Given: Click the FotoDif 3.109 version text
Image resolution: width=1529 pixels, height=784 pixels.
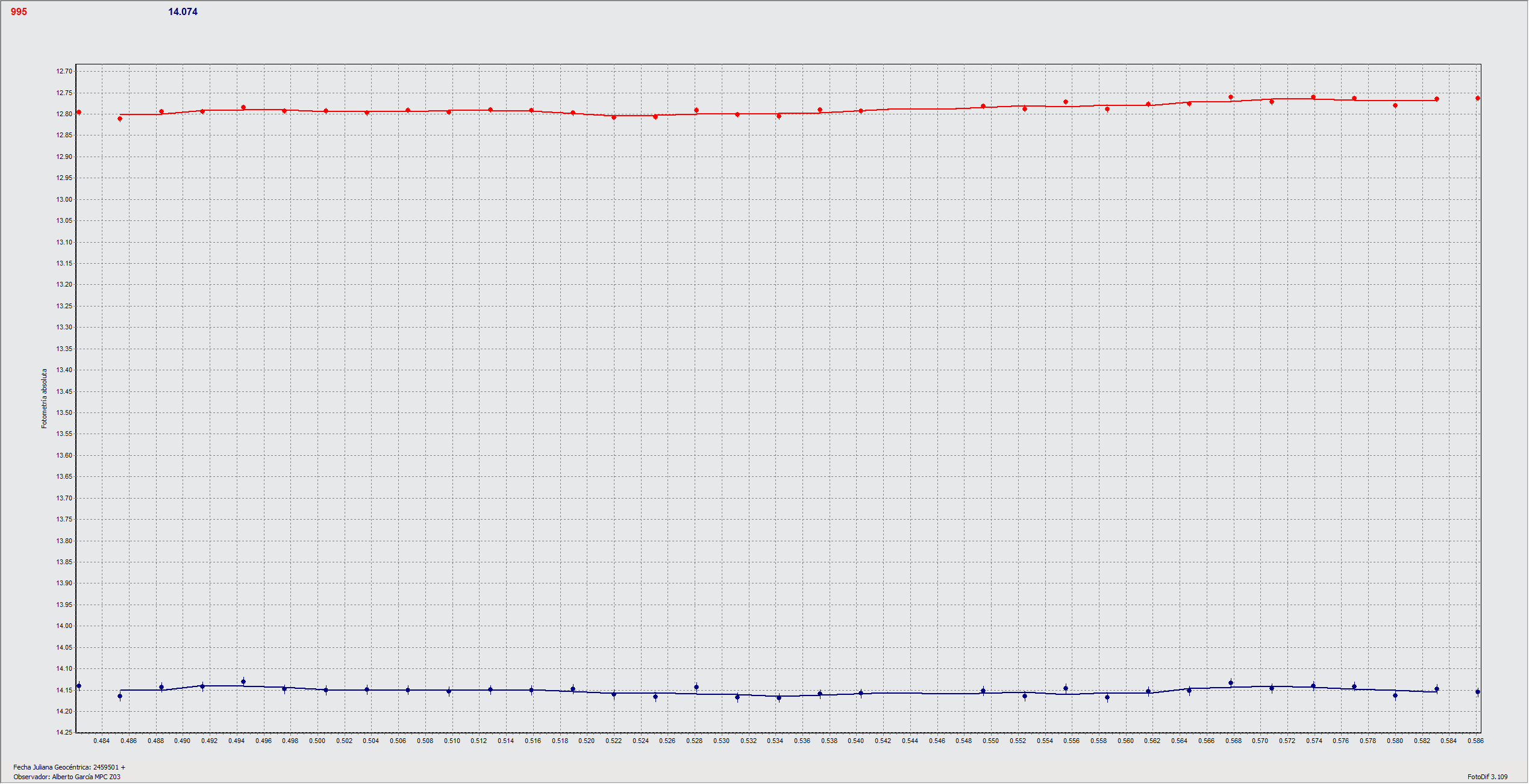Looking at the screenshot, I should click(1487, 777).
